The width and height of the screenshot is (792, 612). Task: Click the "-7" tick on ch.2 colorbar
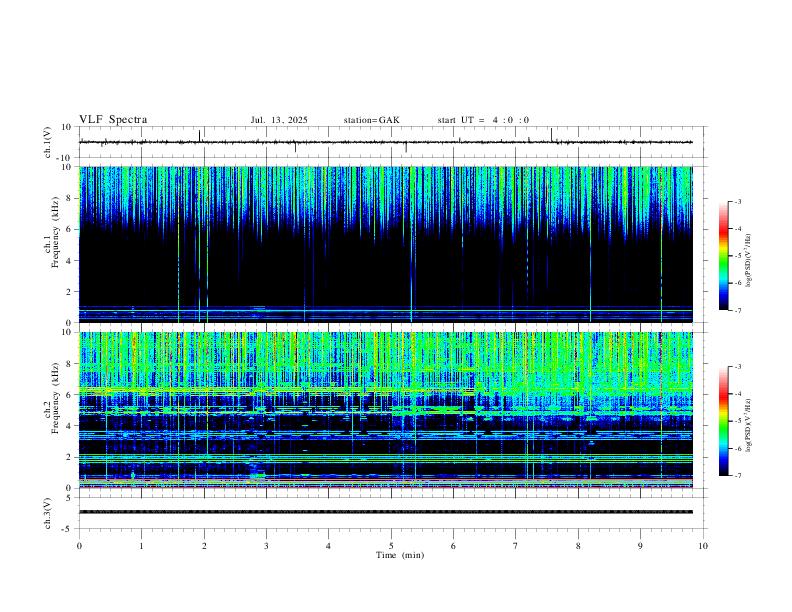tap(737, 475)
